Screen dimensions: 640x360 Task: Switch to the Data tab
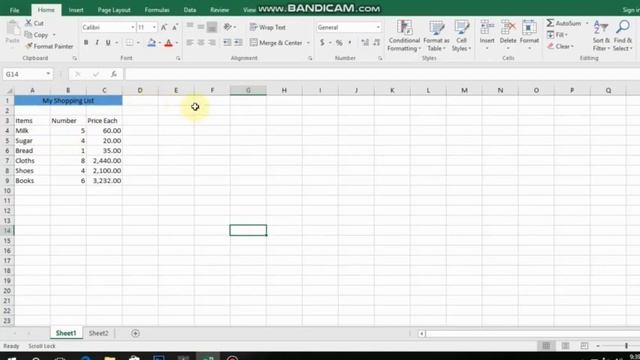click(x=190, y=10)
